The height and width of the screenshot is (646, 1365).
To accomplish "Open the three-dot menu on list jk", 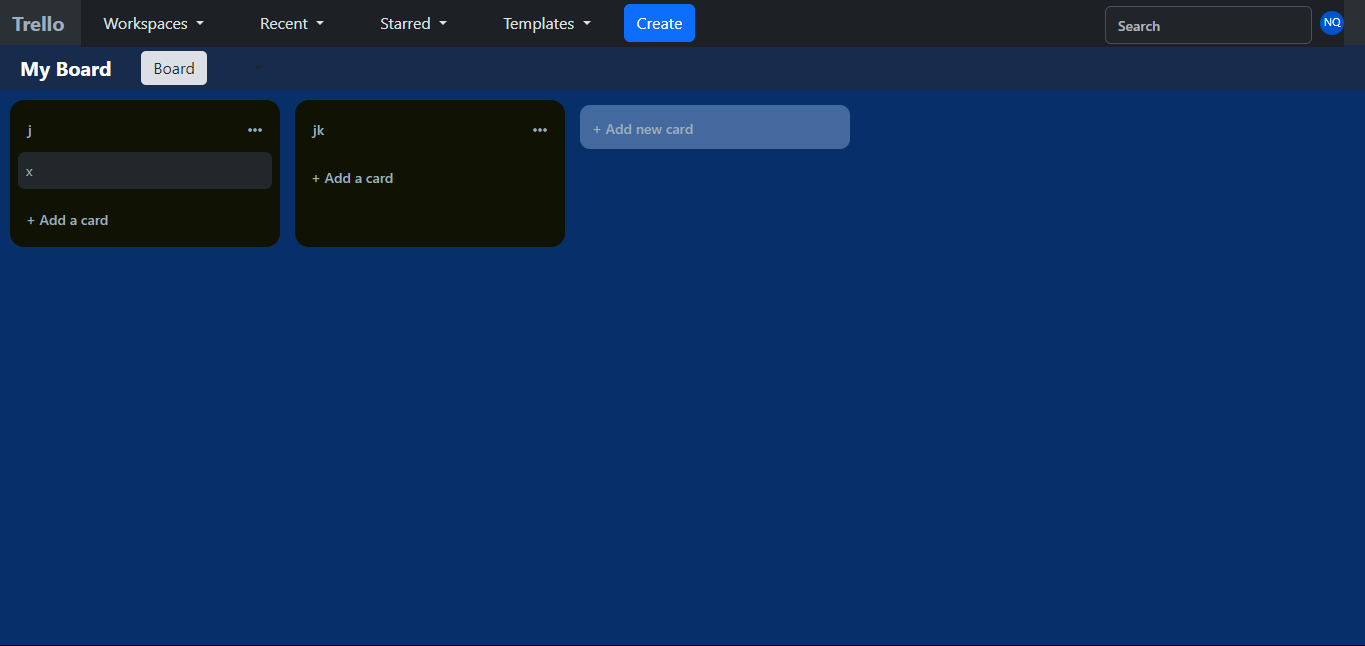I will pos(540,130).
